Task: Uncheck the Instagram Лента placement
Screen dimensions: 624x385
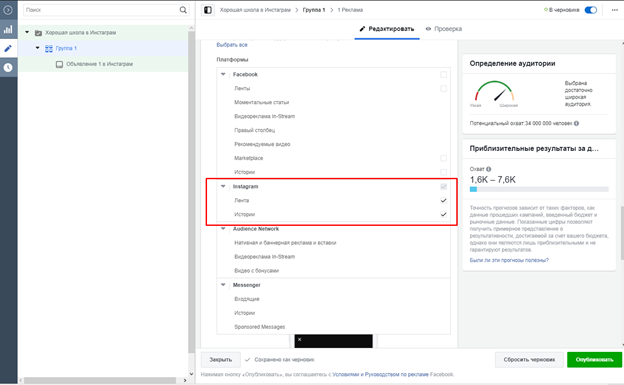Action: (443, 200)
